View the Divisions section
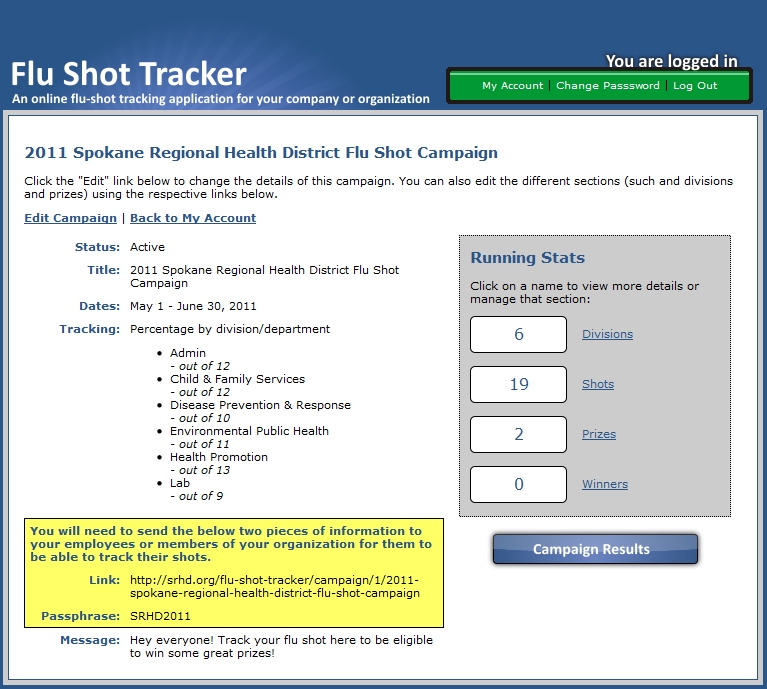The image size is (767, 689). click(x=607, y=334)
